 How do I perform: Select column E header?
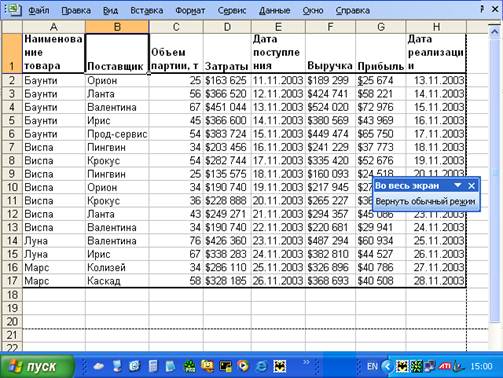[278, 27]
